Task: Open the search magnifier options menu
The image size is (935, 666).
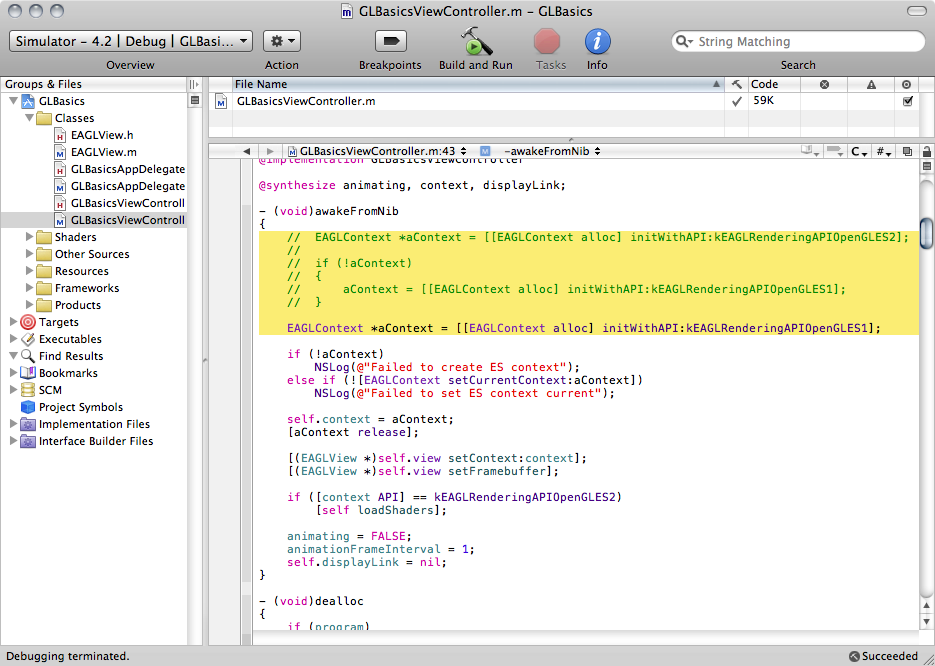Action: 683,42
